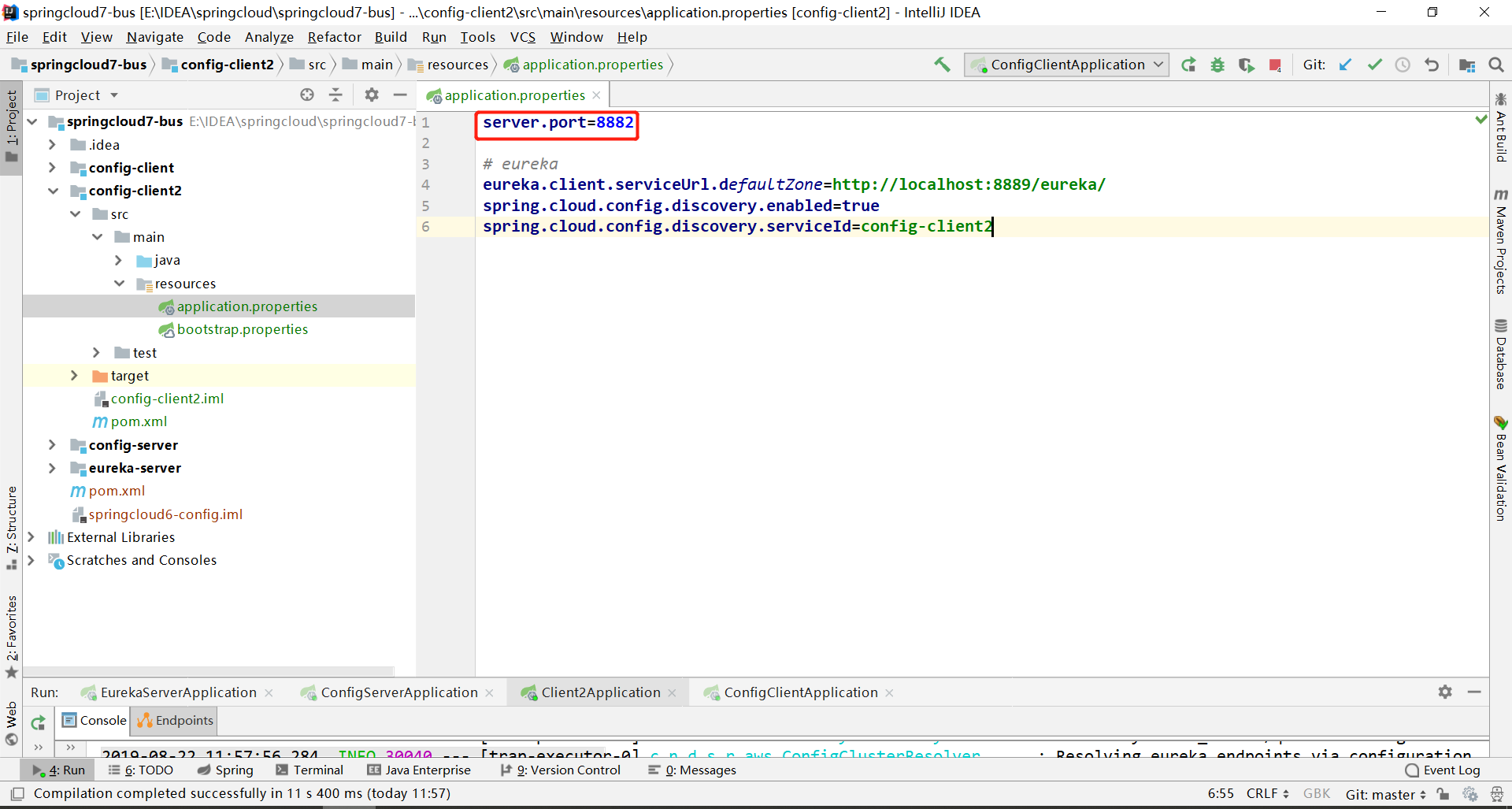Expand the java folder

pyautogui.click(x=118, y=260)
